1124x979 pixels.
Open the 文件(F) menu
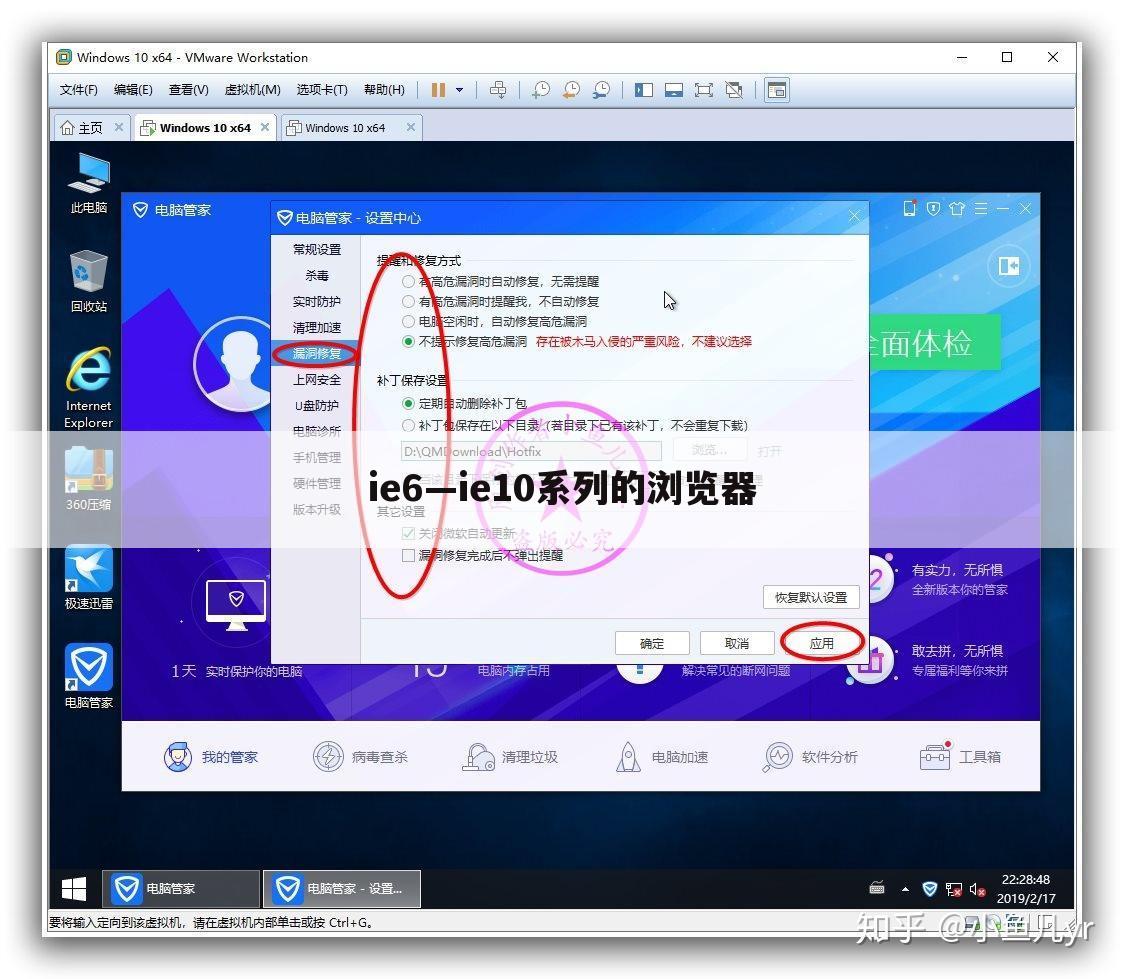pos(79,90)
